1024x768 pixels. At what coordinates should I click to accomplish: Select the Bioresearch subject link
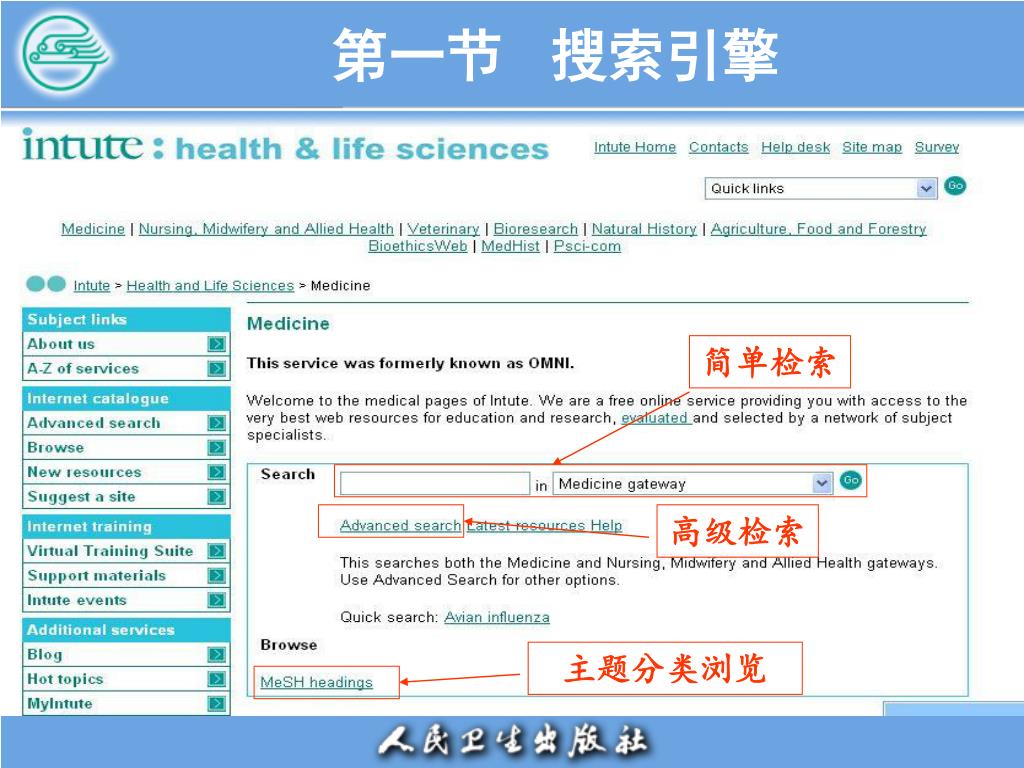[536, 229]
